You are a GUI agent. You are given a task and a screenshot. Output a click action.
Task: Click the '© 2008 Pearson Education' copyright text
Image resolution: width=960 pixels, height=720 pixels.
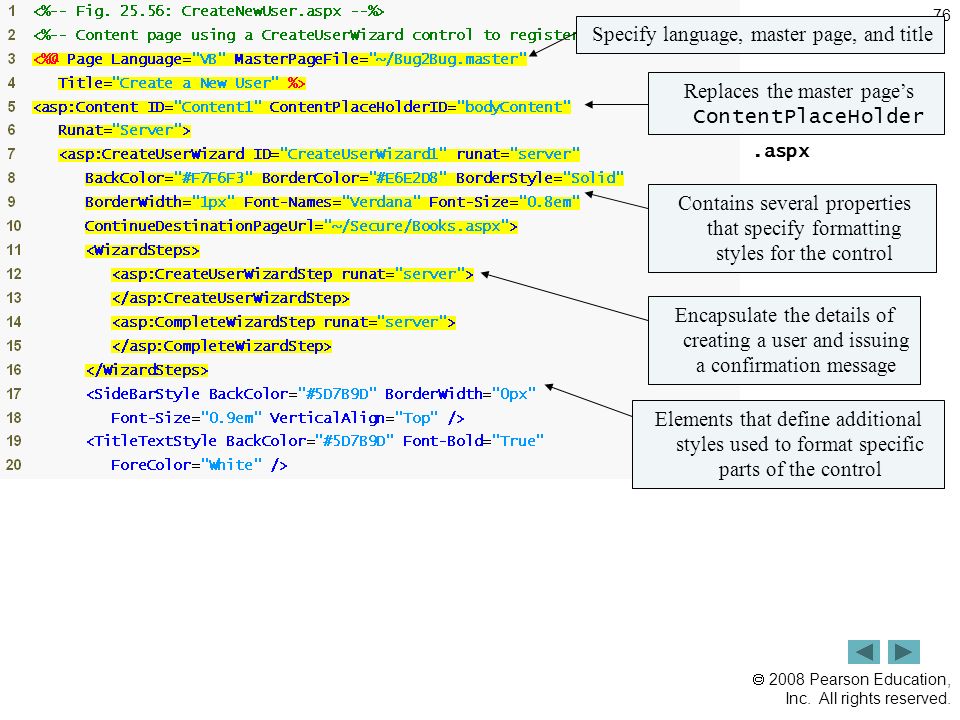[851, 689]
